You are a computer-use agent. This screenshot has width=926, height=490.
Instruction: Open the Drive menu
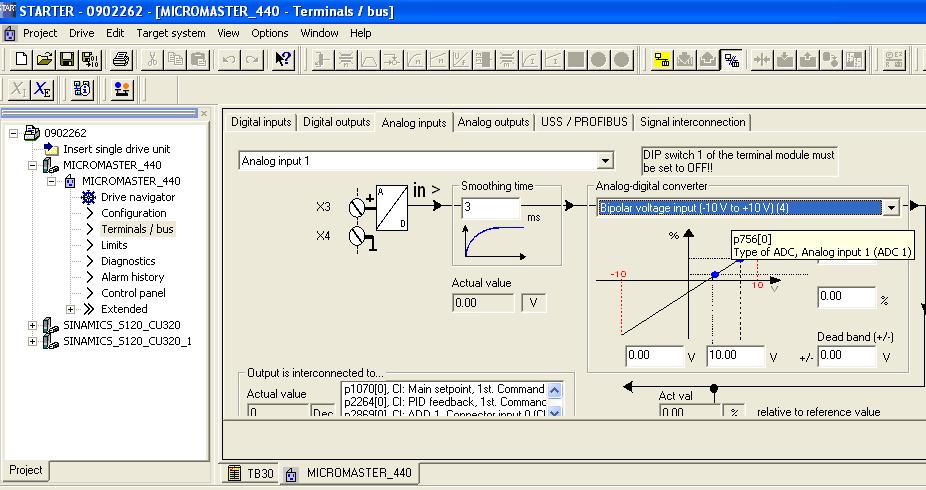click(x=81, y=33)
